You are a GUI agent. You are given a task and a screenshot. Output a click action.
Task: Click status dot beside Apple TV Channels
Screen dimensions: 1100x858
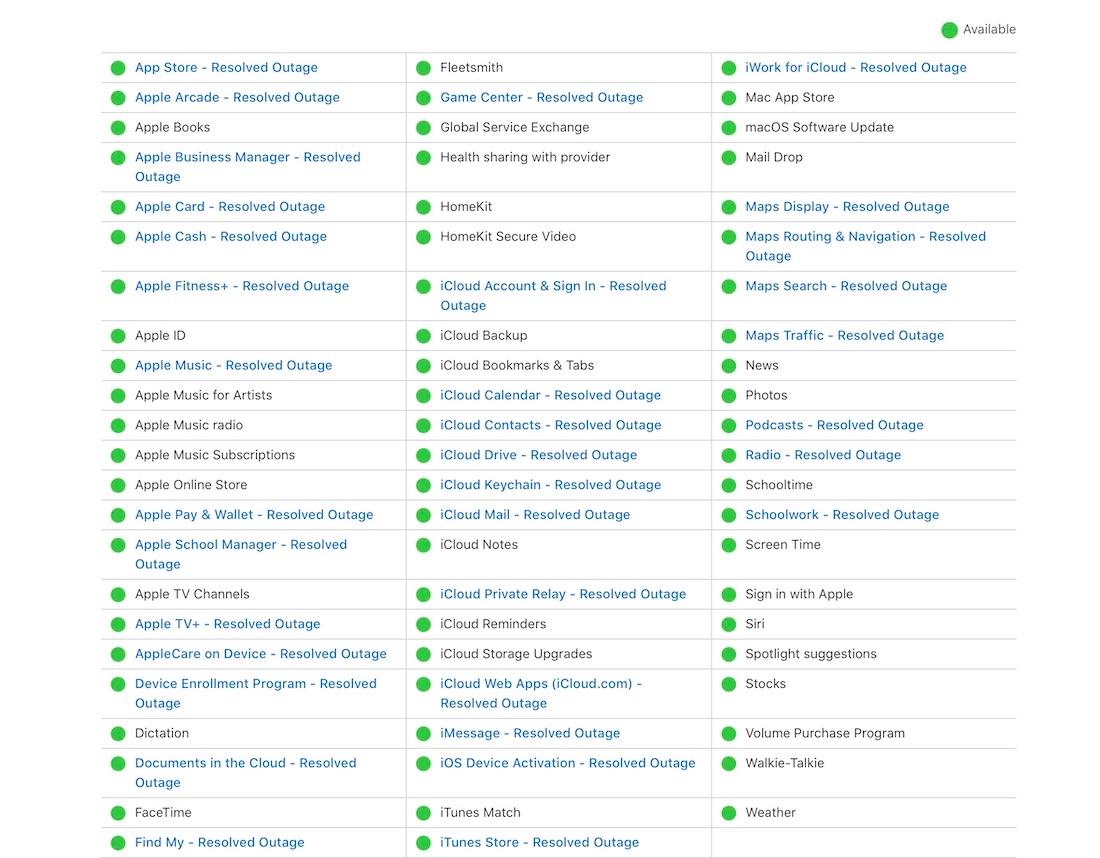point(118,595)
